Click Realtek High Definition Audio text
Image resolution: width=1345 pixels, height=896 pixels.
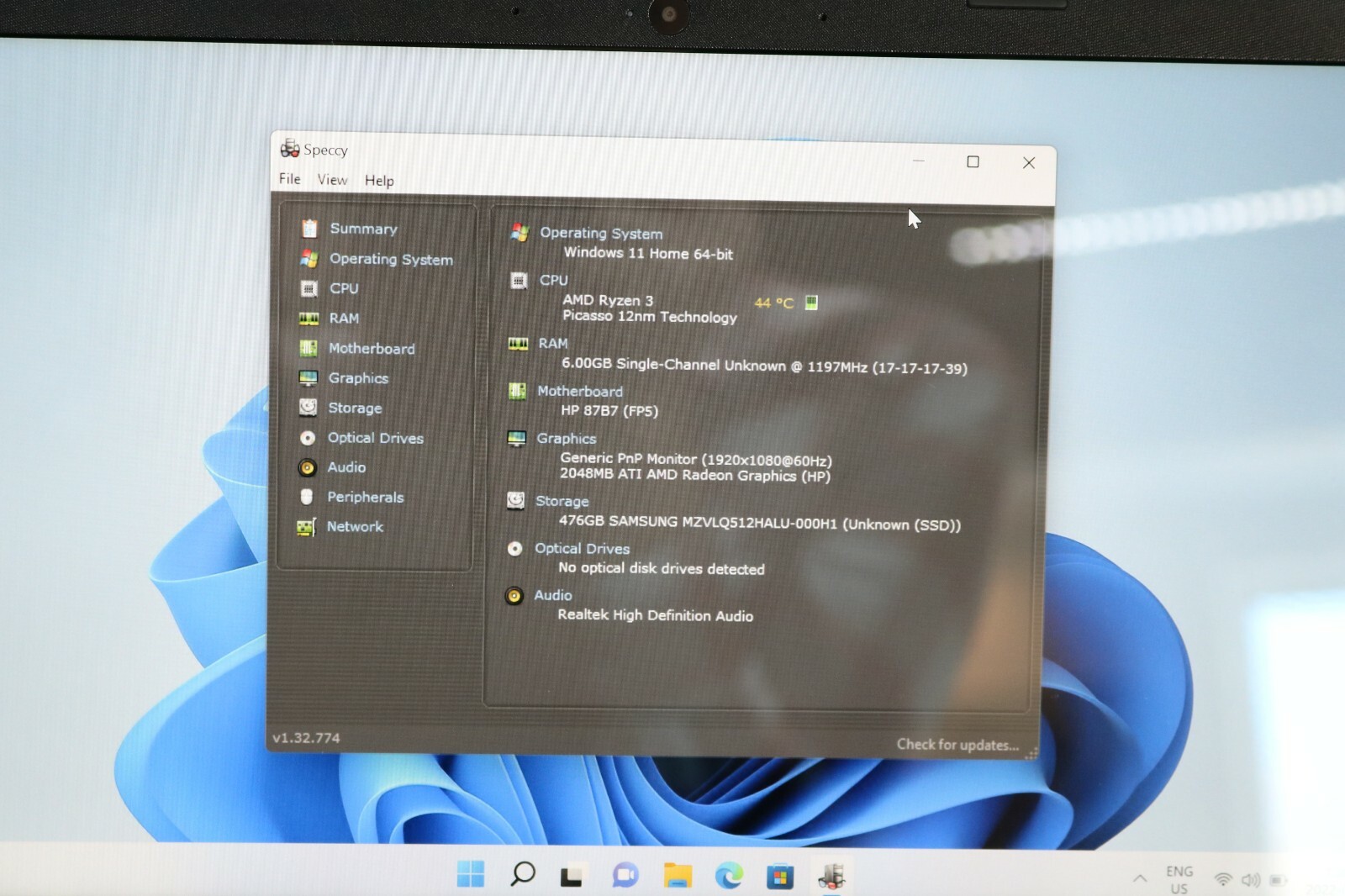pyautogui.click(x=655, y=615)
